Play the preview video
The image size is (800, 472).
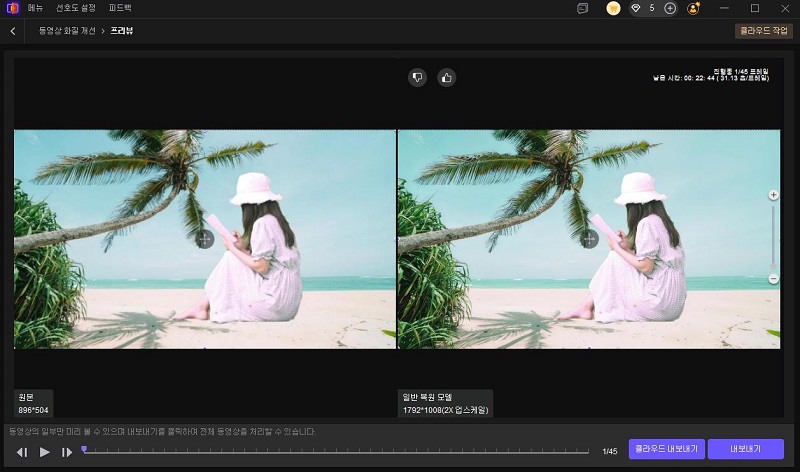click(x=44, y=452)
